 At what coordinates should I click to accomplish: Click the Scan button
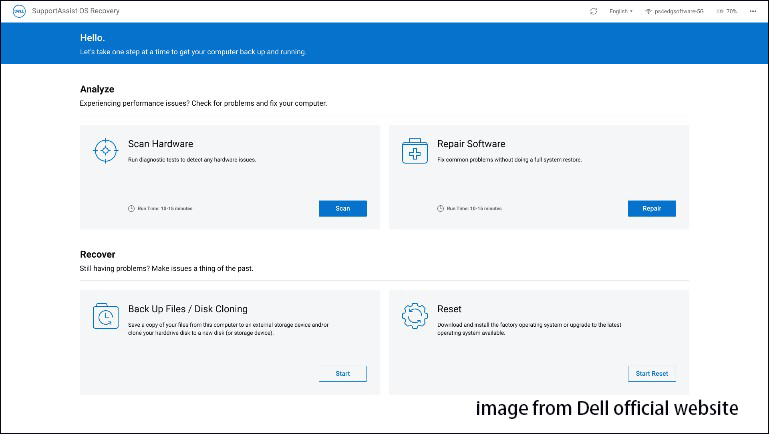tap(343, 208)
